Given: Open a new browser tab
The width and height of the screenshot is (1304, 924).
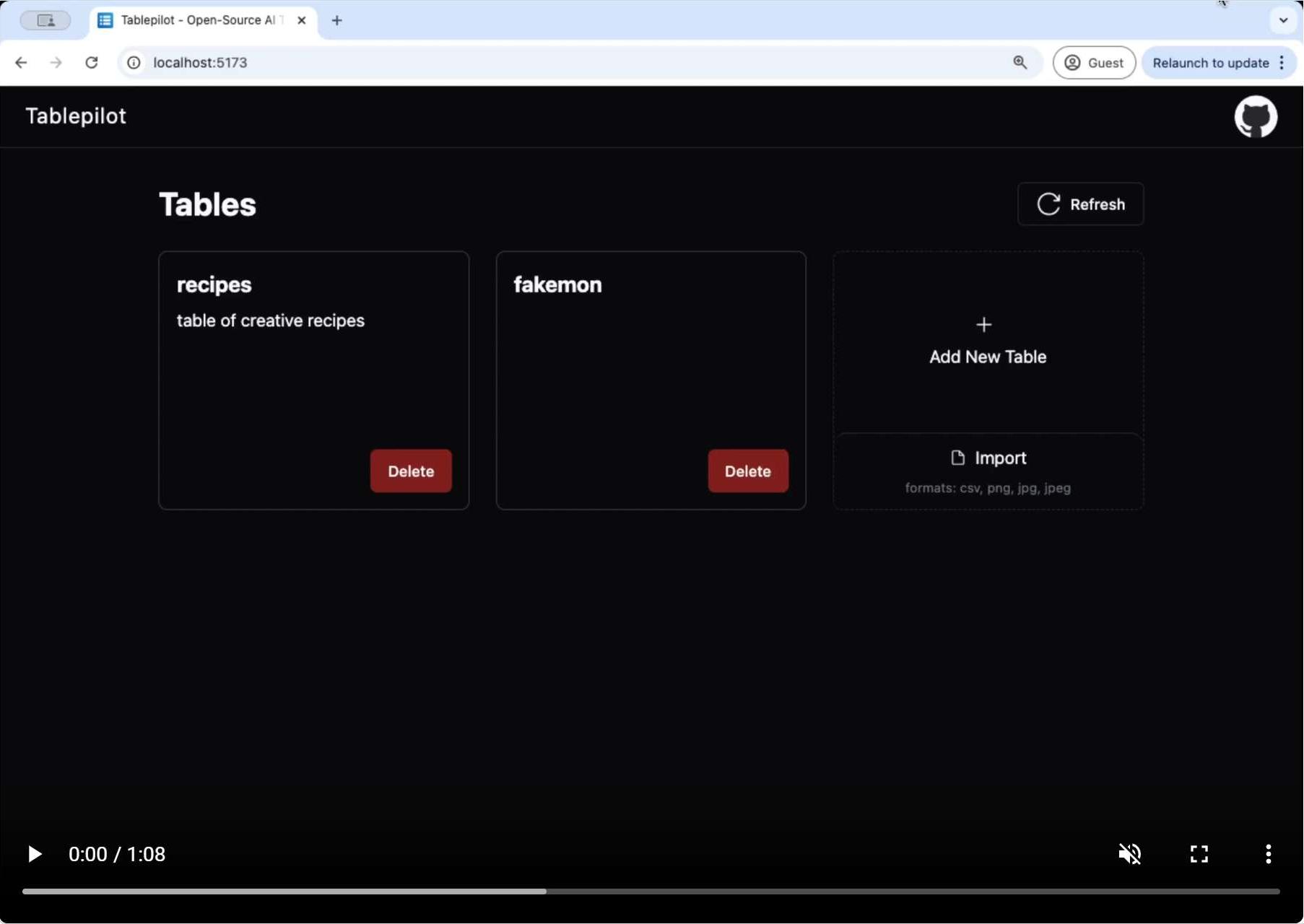Looking at the screenshot, I should coord(336,20).
